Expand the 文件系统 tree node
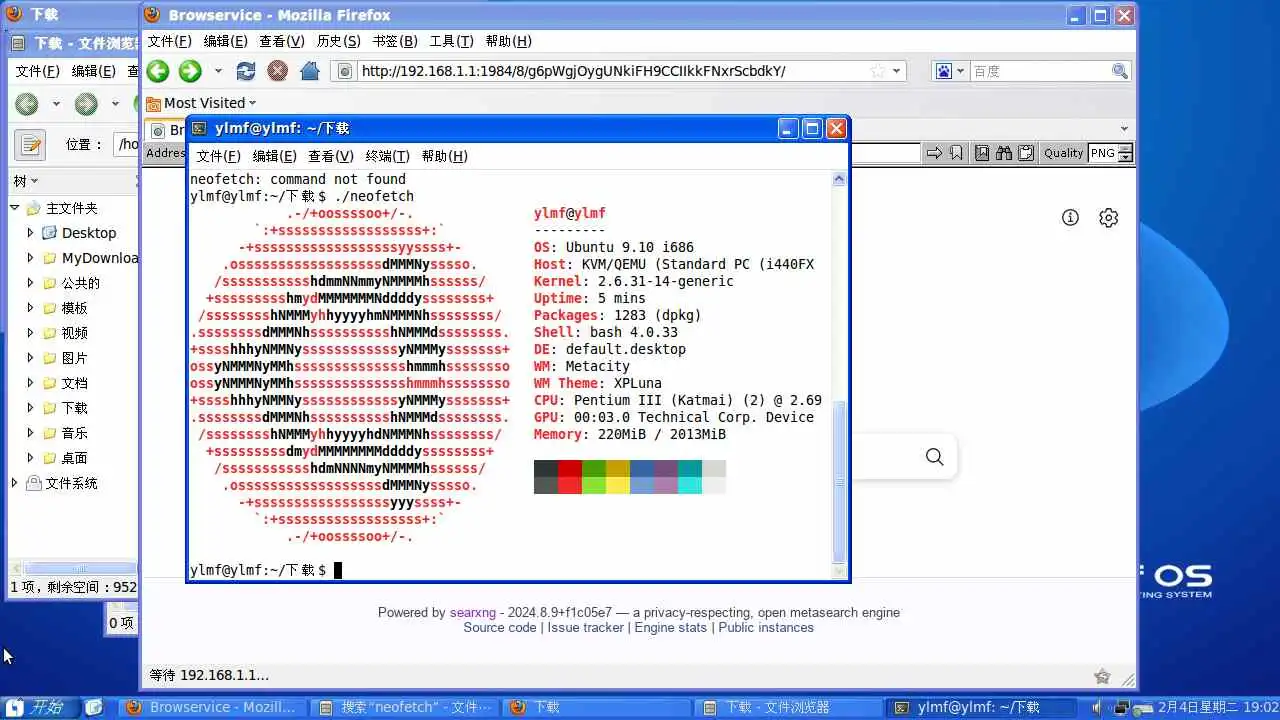Image resolution: width=1280 pixels, height=720 pixels. (x=15, y=483)
